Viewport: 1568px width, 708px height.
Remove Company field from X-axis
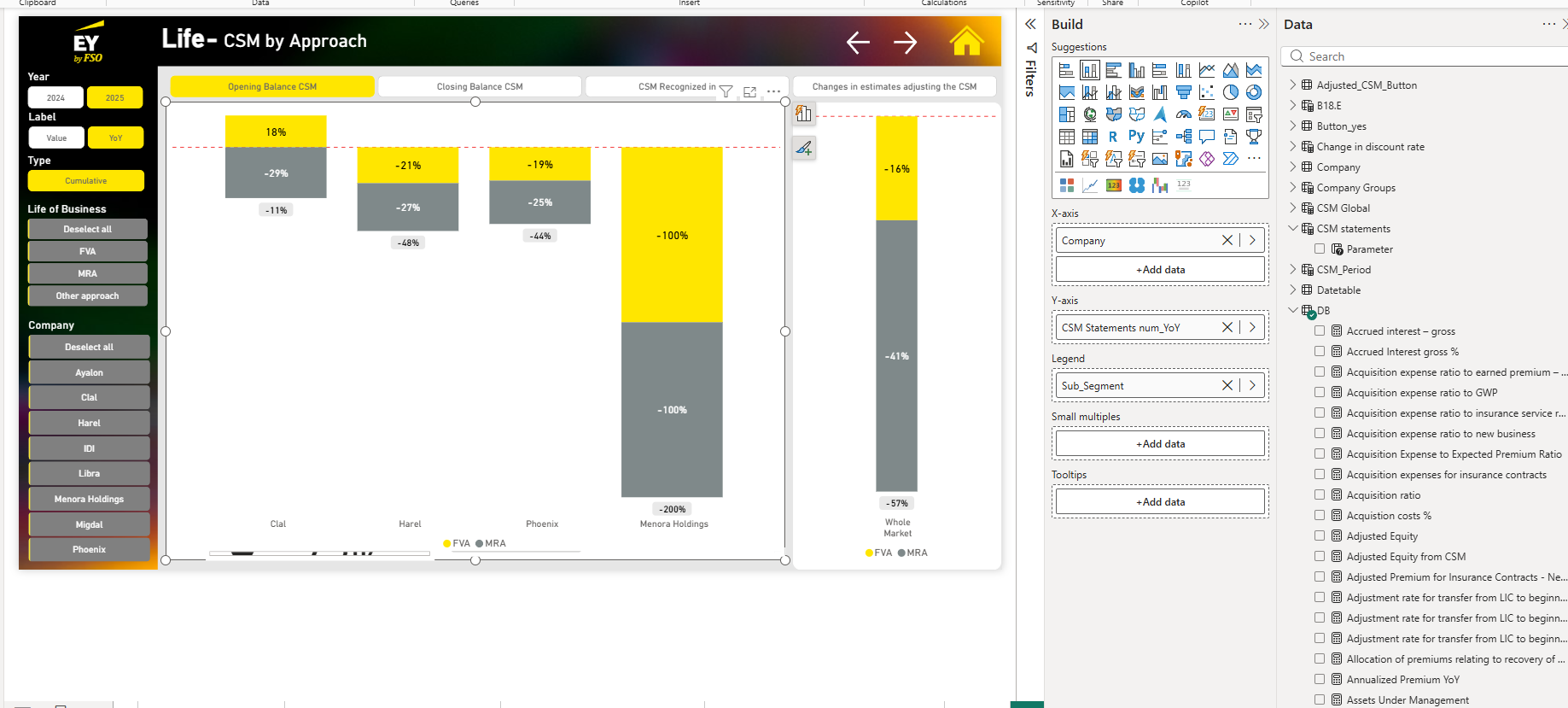[x=1227, y=240]
